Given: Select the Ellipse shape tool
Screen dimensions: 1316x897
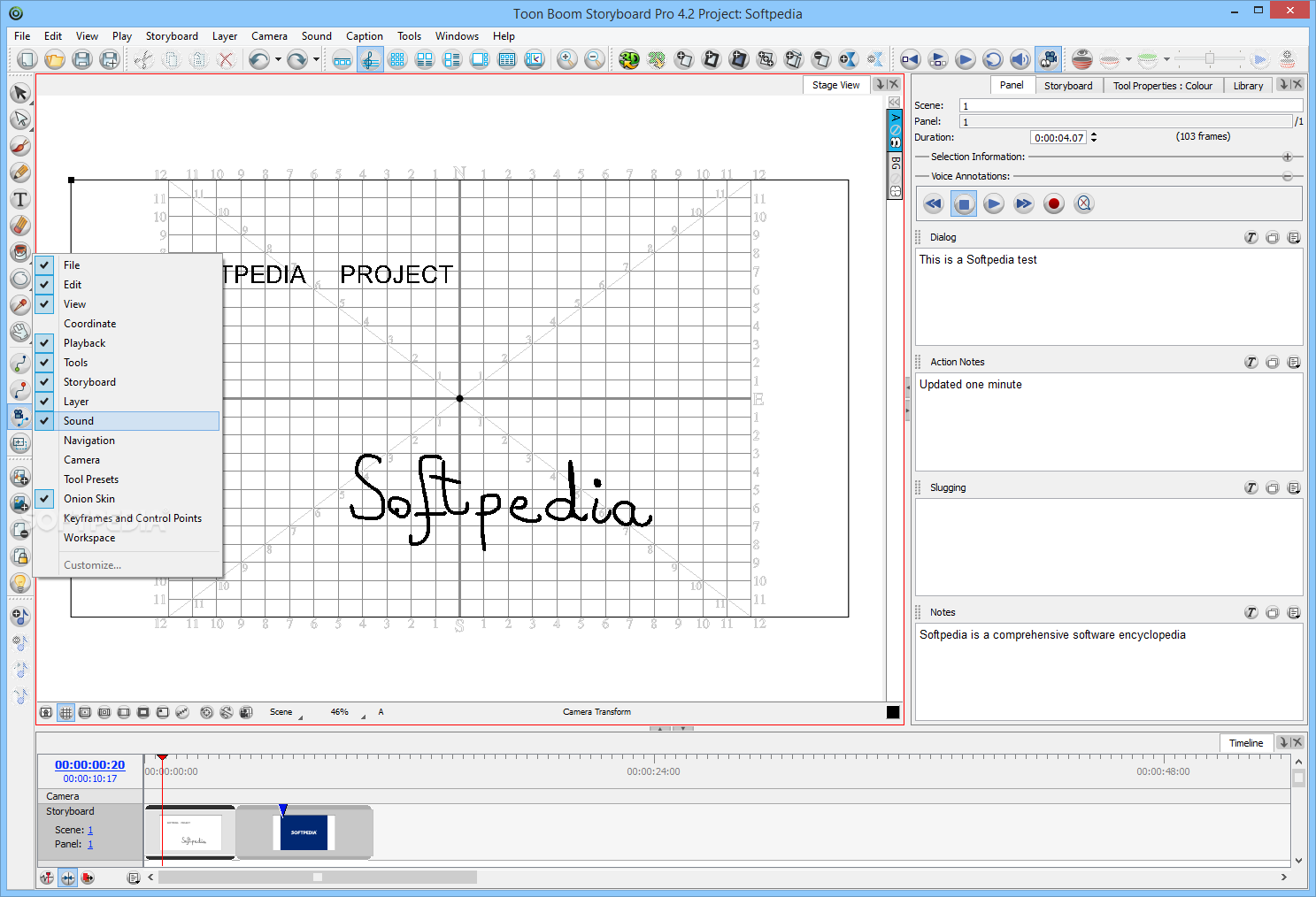Looking at the screenshot, I should tap(19, 279).
